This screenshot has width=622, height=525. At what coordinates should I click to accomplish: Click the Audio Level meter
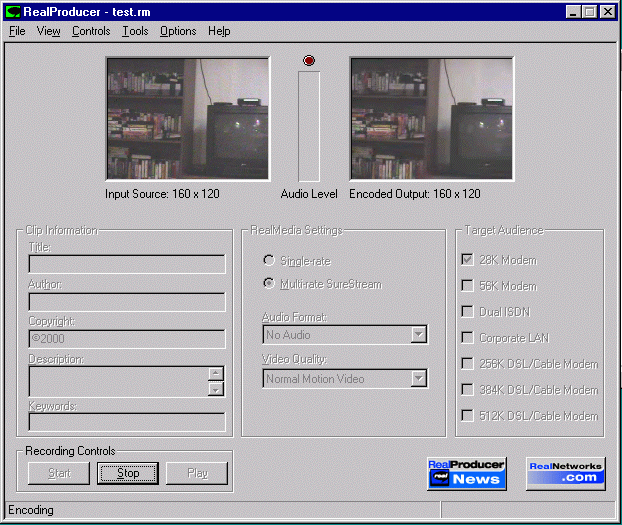[309, 126]
